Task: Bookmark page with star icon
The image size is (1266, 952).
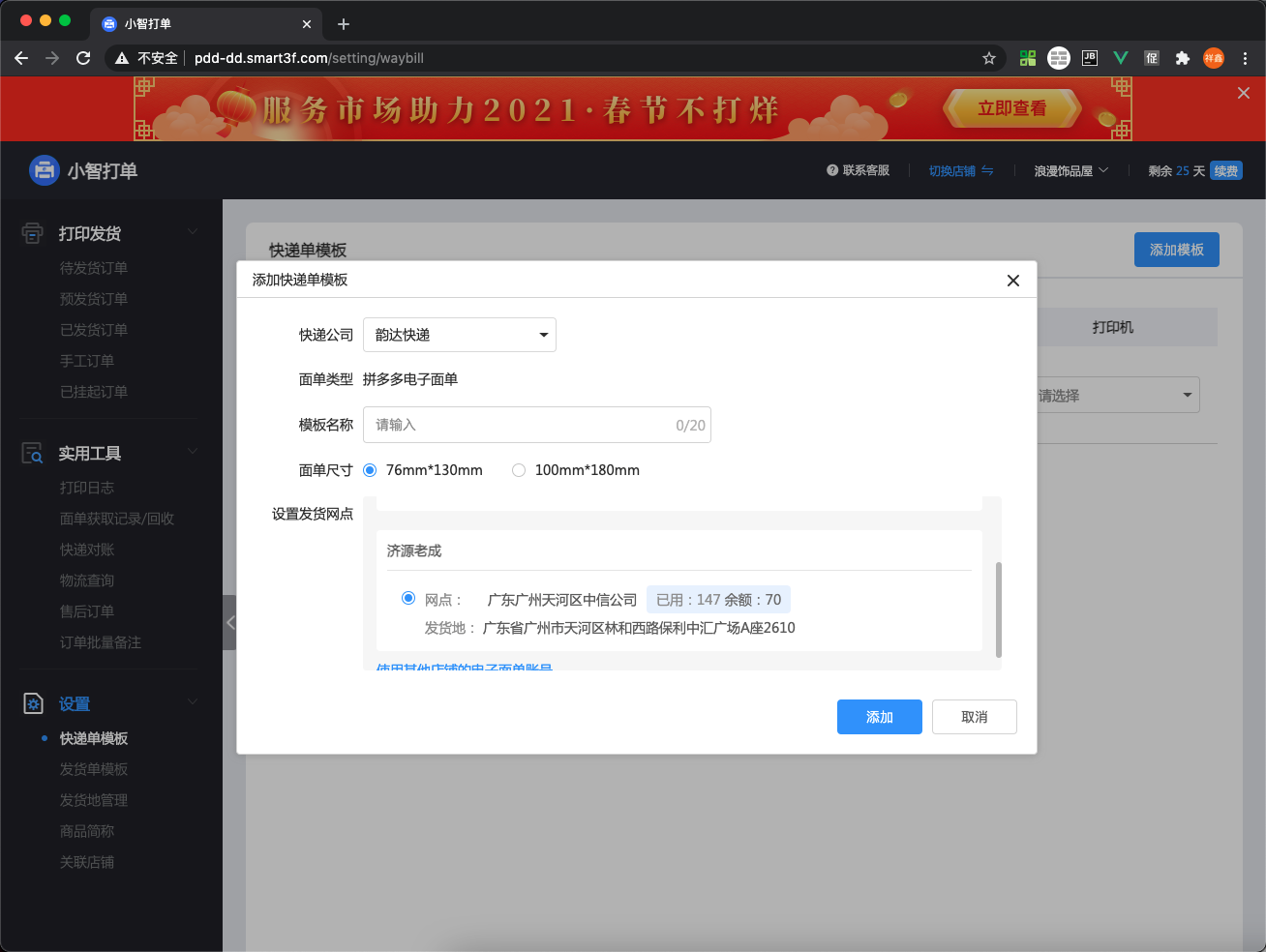Action: (x=989, y=58)
